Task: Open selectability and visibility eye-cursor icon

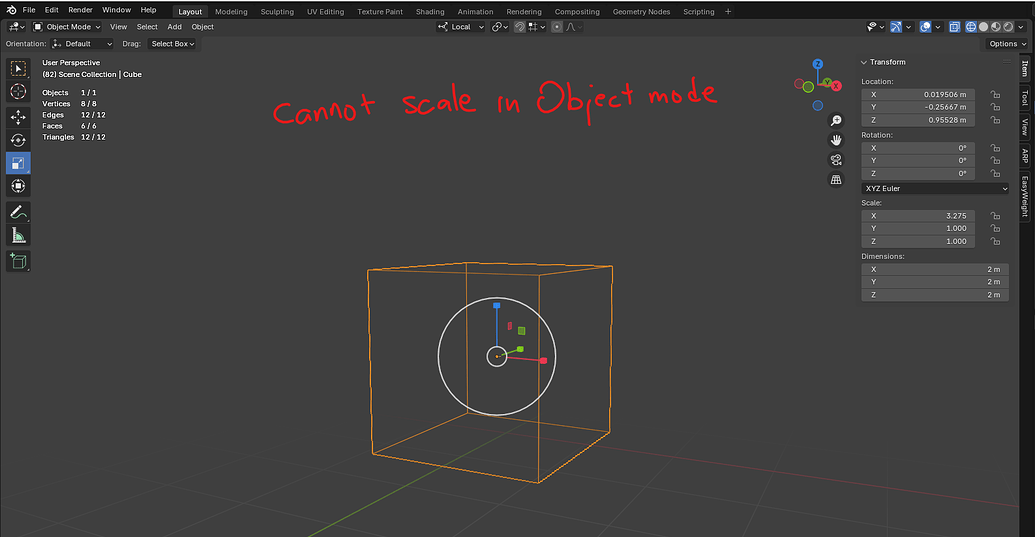Action: pyautogui.click(x=875, y=27)
